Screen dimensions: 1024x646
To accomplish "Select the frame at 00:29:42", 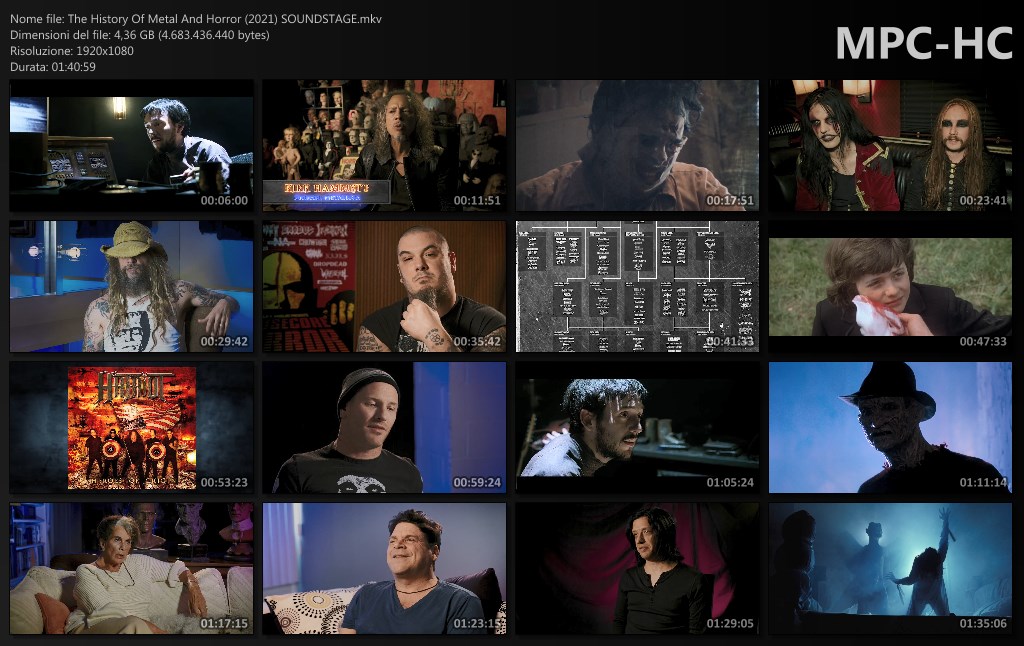I will (131, 286).
